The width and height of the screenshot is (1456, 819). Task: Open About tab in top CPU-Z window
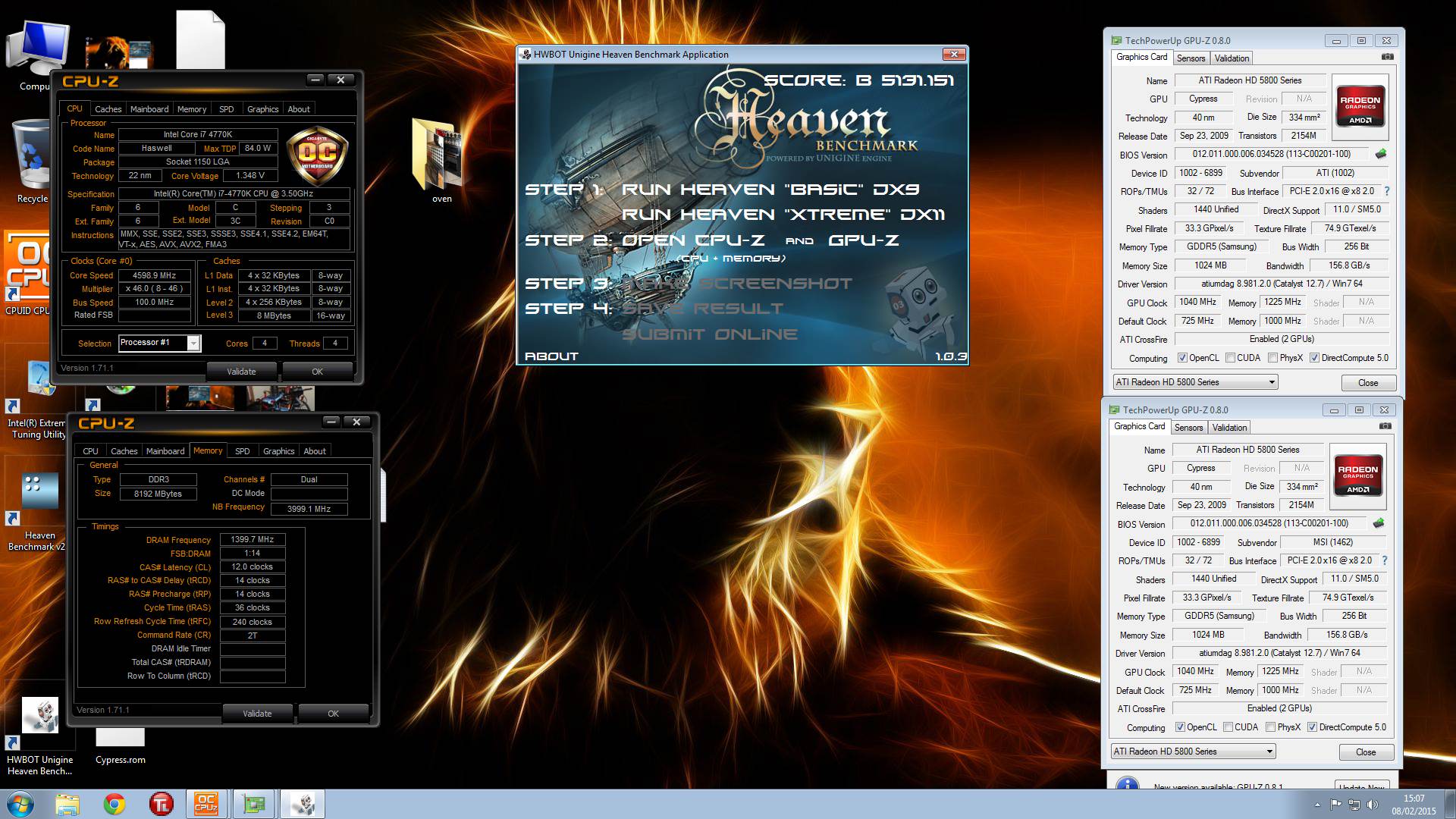pyautogui.click(x=299, y=109)
